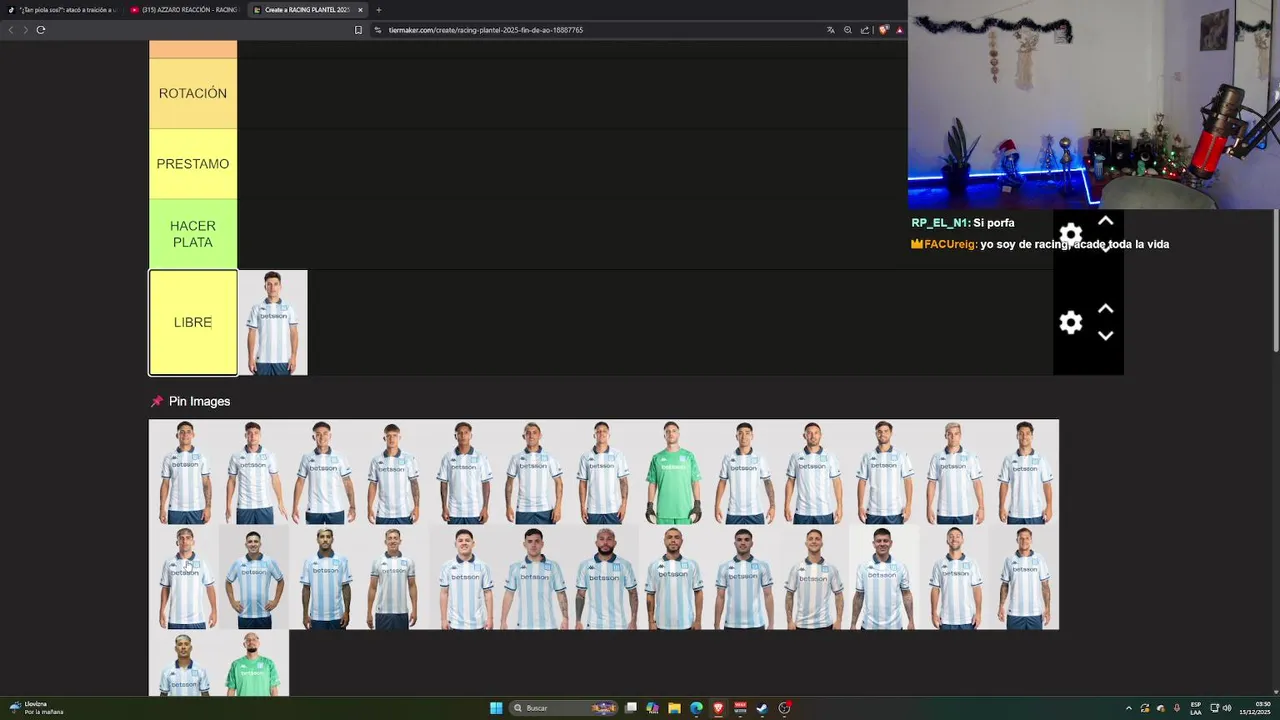This screenshot has height=720, width=1280.
Task: Open Task View from taskbar
Action: [631, 708]
